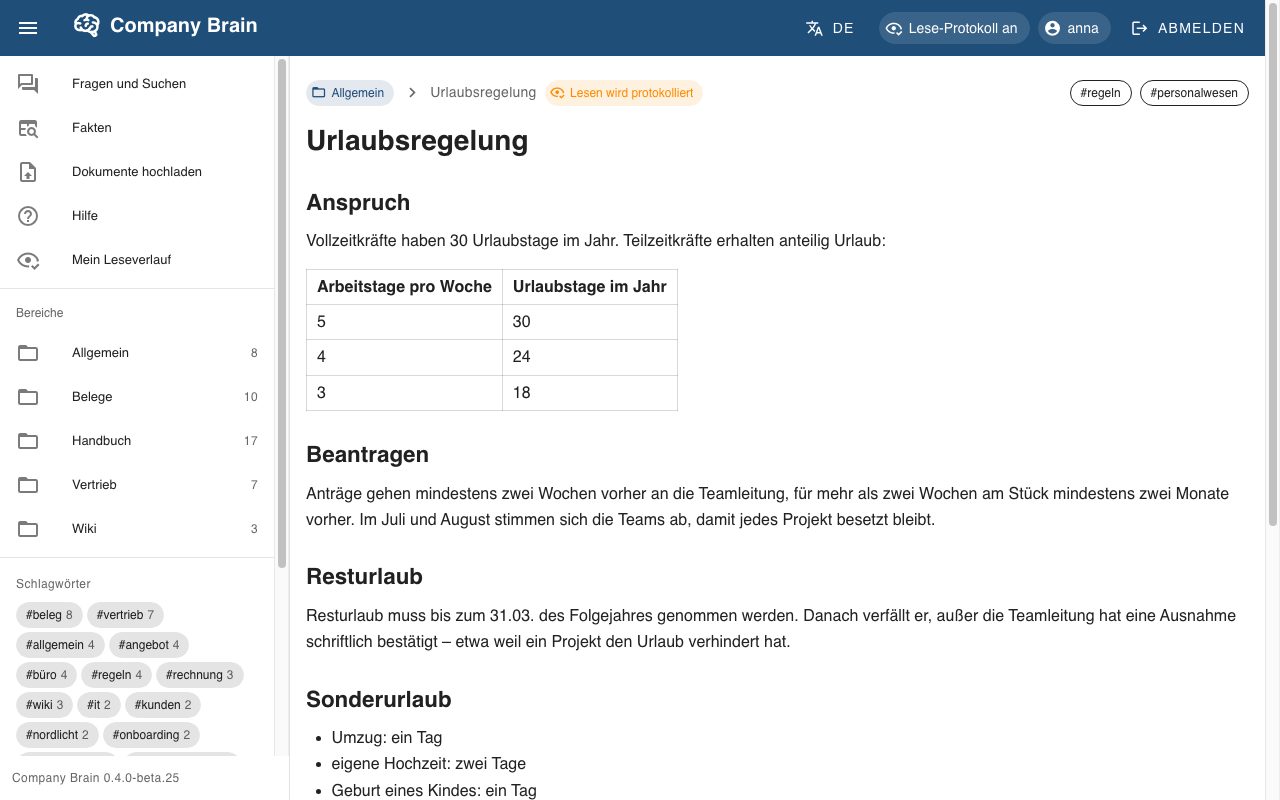Filter by the #nordlicht keyword chip
Screen dimensions: 1280x800
click(57, 735)
